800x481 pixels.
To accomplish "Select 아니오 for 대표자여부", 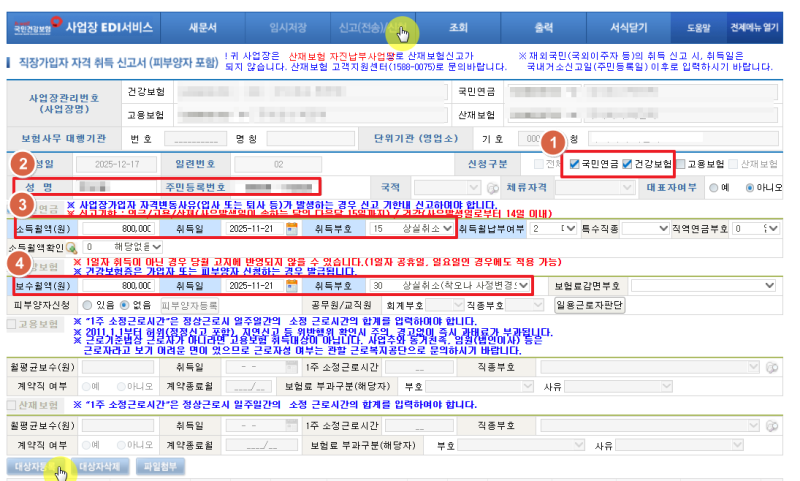I will coord(749,188).
